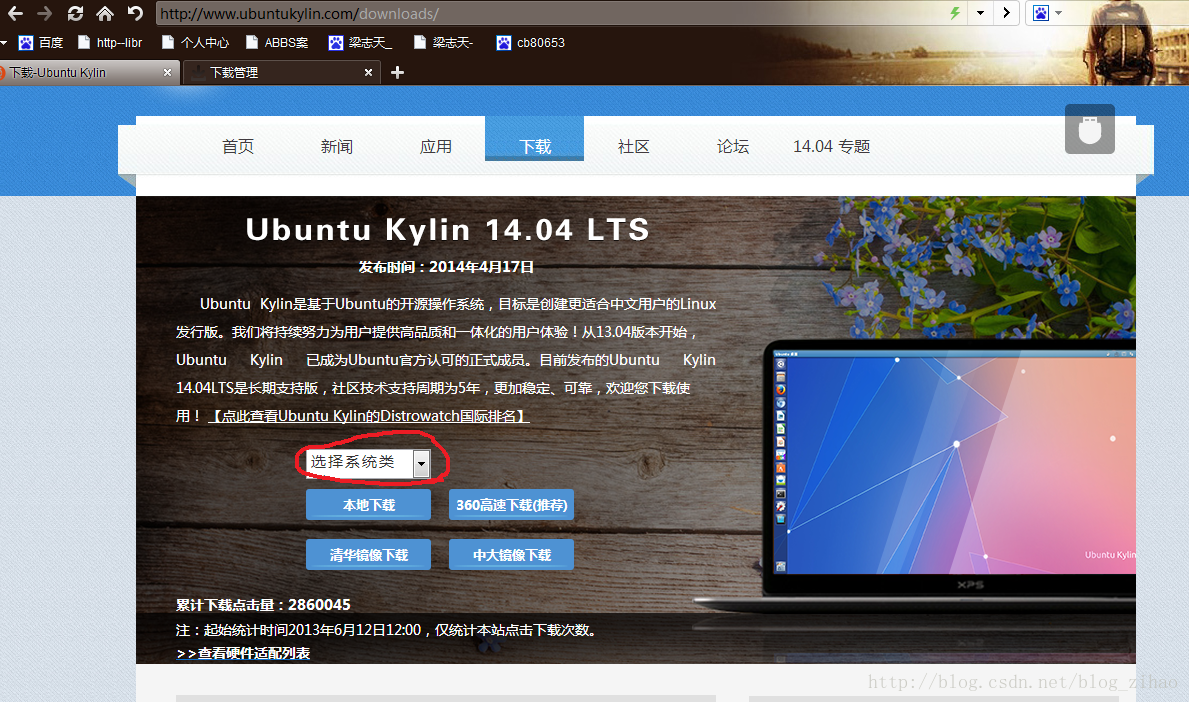This screenshot has width=1189, height=702.
Task: Open the 首页 navigation item
Action: tap(238, 146)
